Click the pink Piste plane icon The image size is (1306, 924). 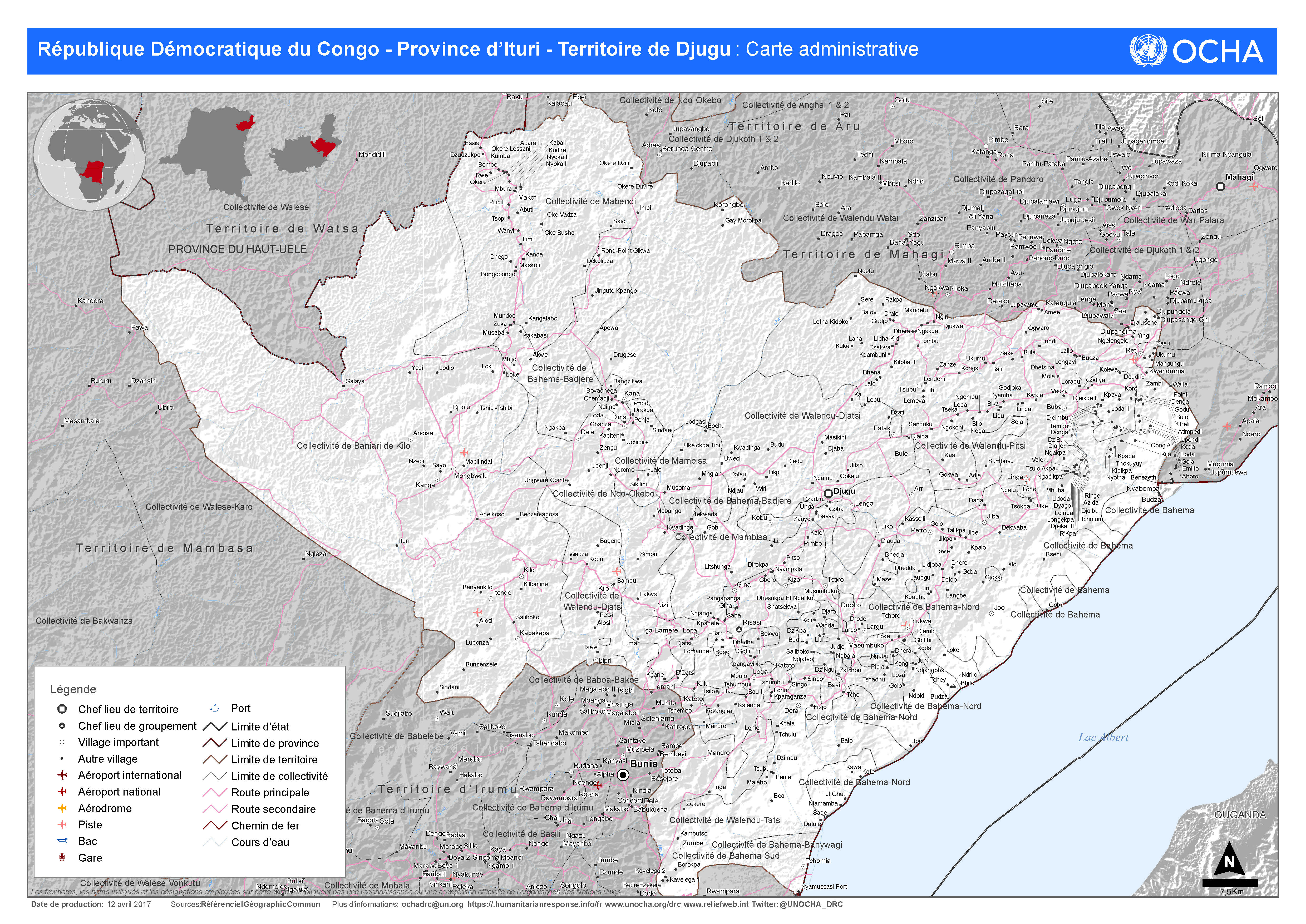point(63,824)
